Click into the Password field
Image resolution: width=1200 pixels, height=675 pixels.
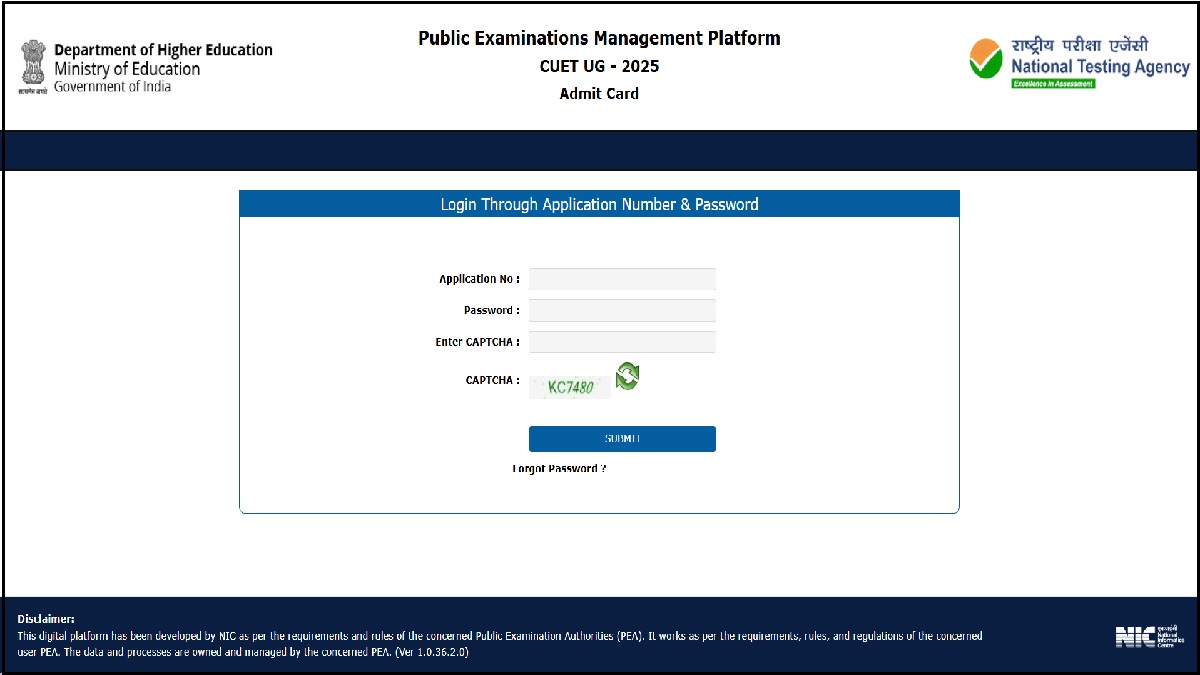tap(622, 310)
